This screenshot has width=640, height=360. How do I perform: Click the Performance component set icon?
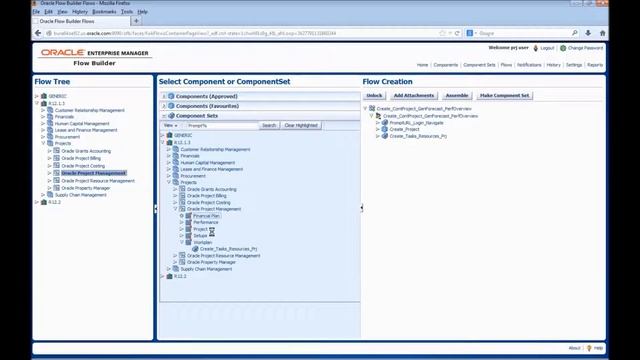[x=189, y=222]
